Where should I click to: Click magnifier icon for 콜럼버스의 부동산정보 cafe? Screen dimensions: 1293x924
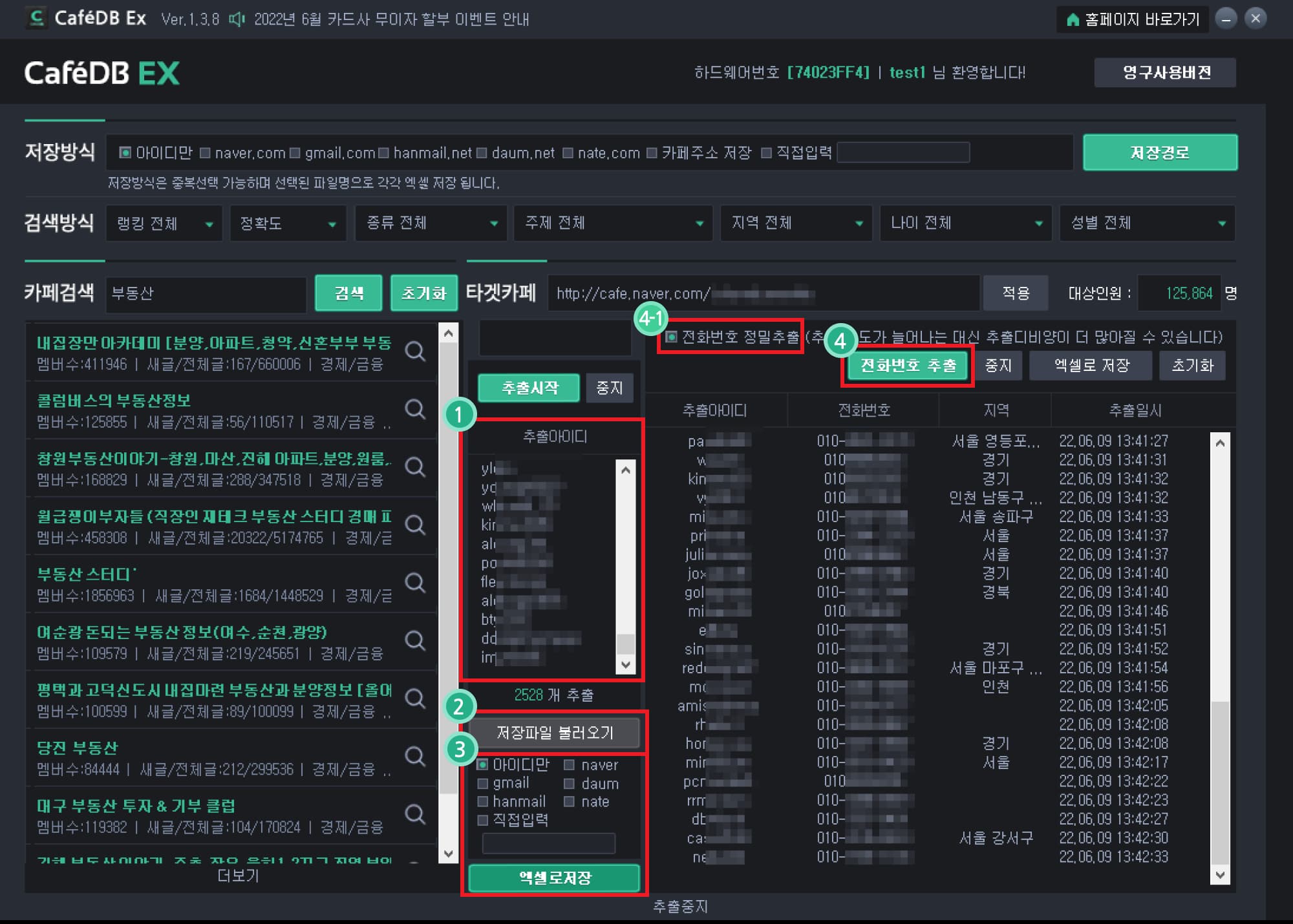pyautogui.click(x=415, y=409)
